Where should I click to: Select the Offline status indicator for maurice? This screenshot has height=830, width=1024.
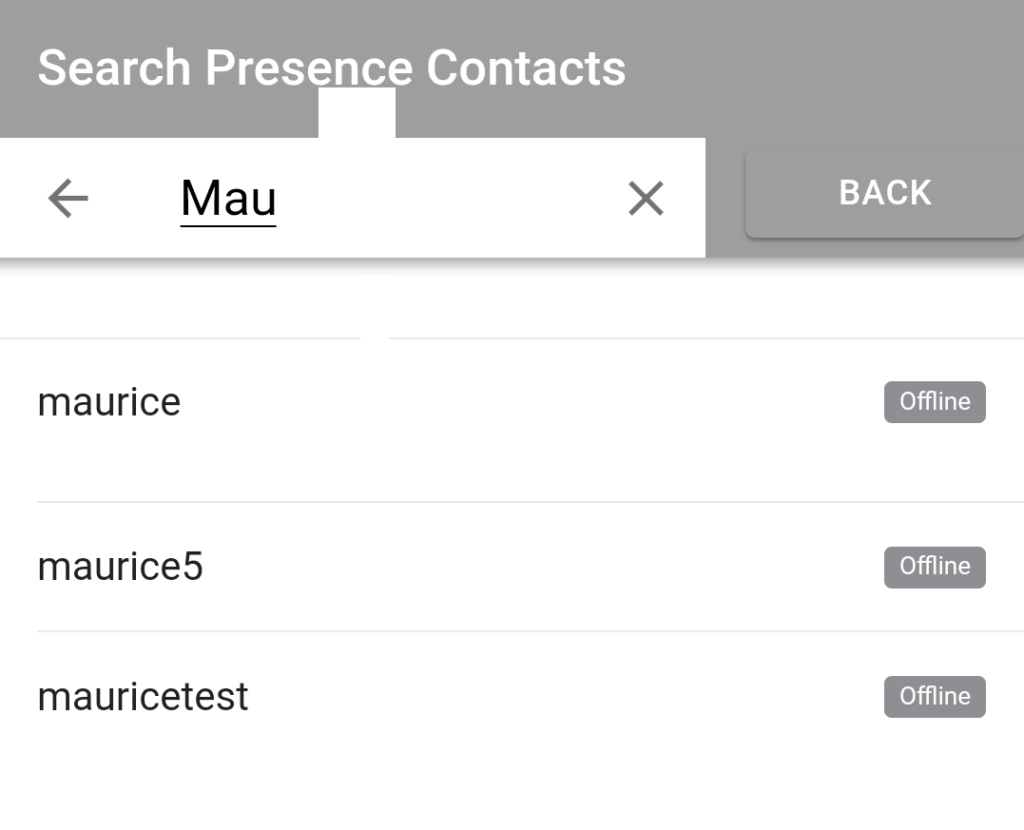[x=934, y=401]
